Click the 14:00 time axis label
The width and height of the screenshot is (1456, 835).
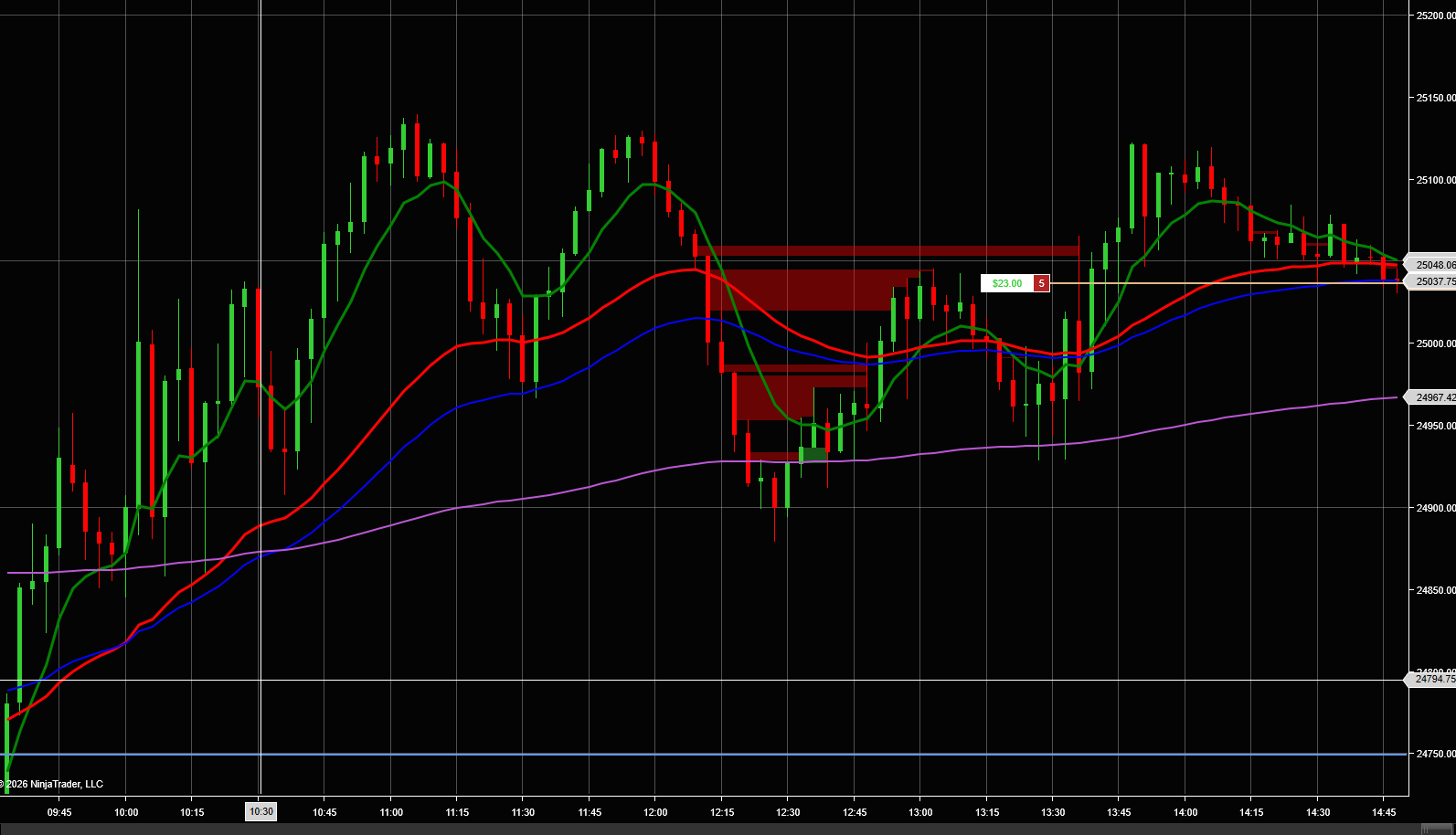[1185, 812]
